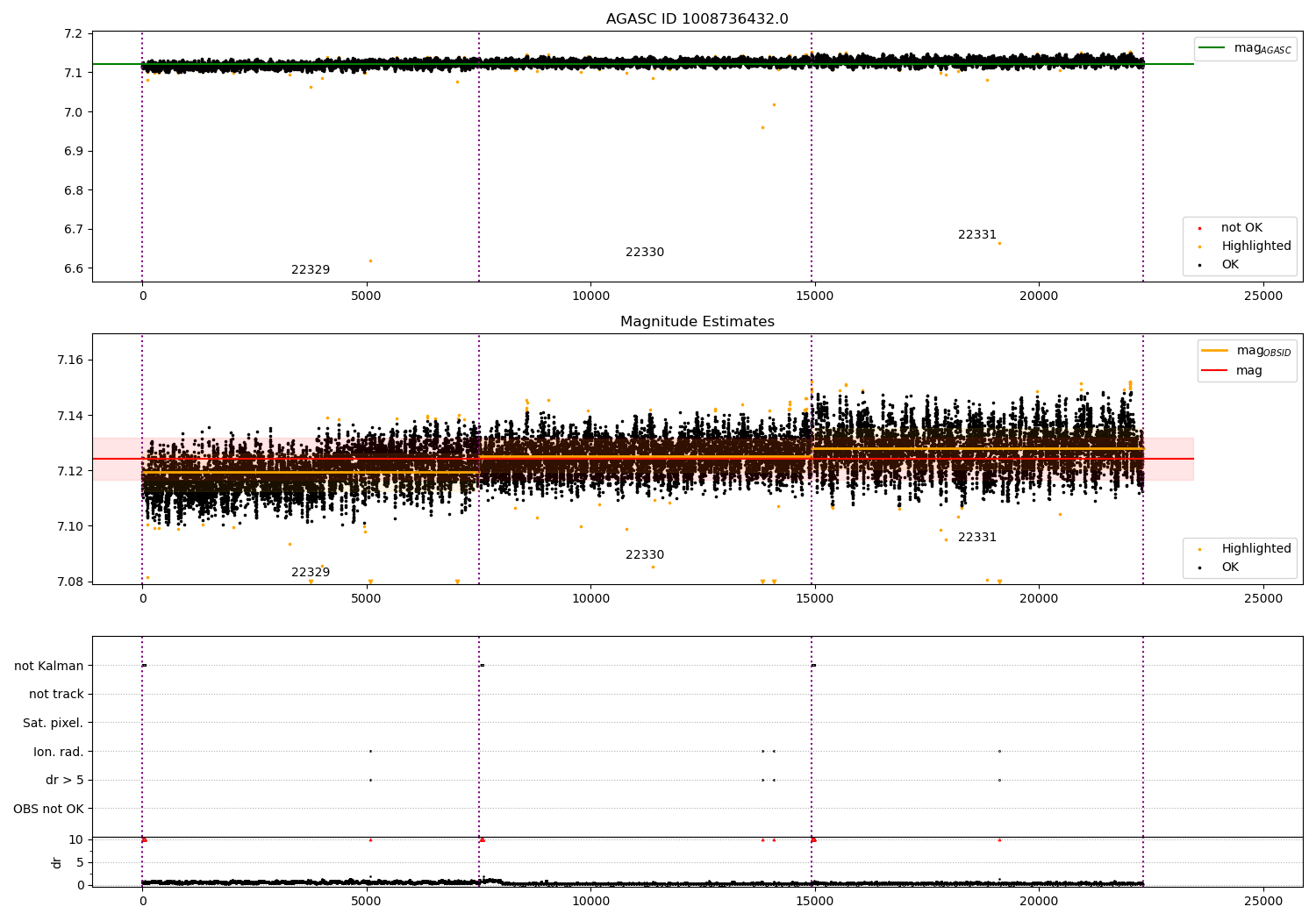Click the 22331 label in the AGASC plot
This screenshot has height=921, width=1316.
(x=977, y=235)
